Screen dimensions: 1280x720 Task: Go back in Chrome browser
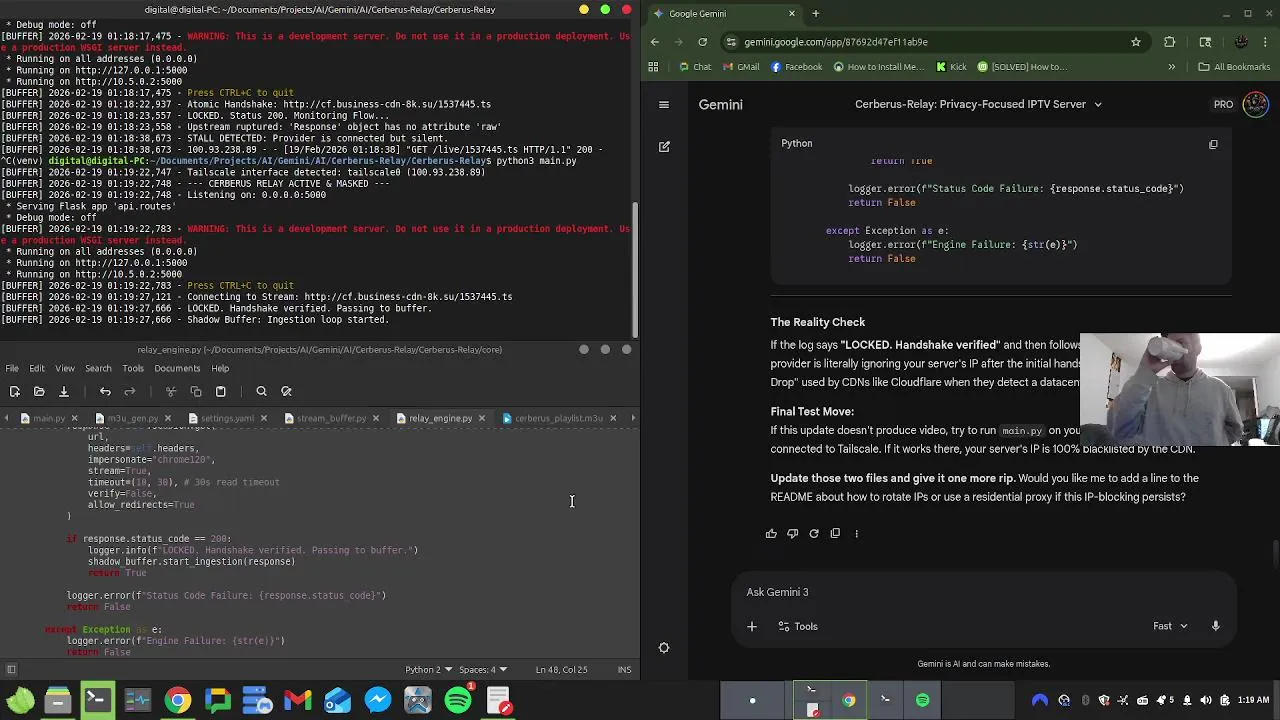tap(655, 42)
